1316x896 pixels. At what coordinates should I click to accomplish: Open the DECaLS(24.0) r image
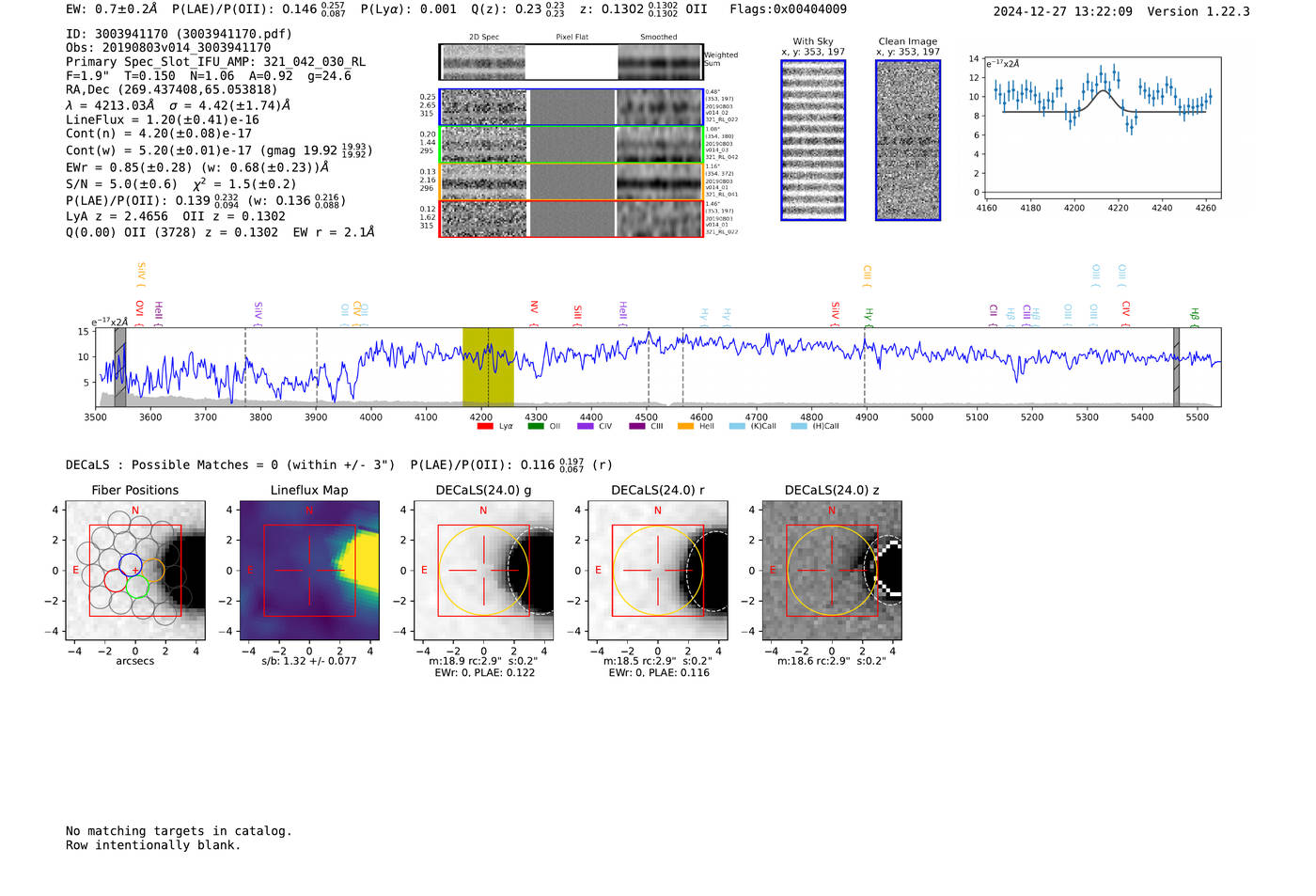click(x=657, y=571)
